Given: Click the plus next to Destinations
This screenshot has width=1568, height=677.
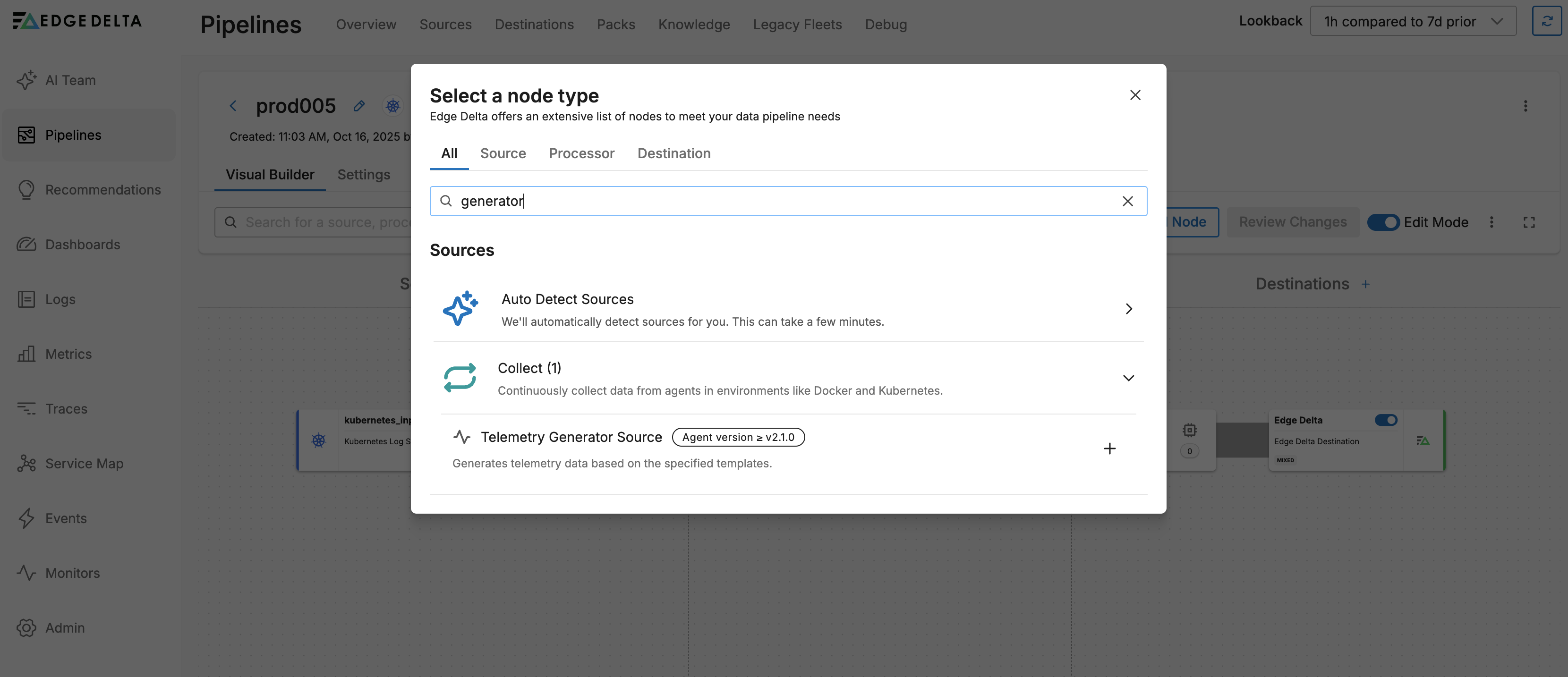Looking at the screenshot, I should [1365, 284].
